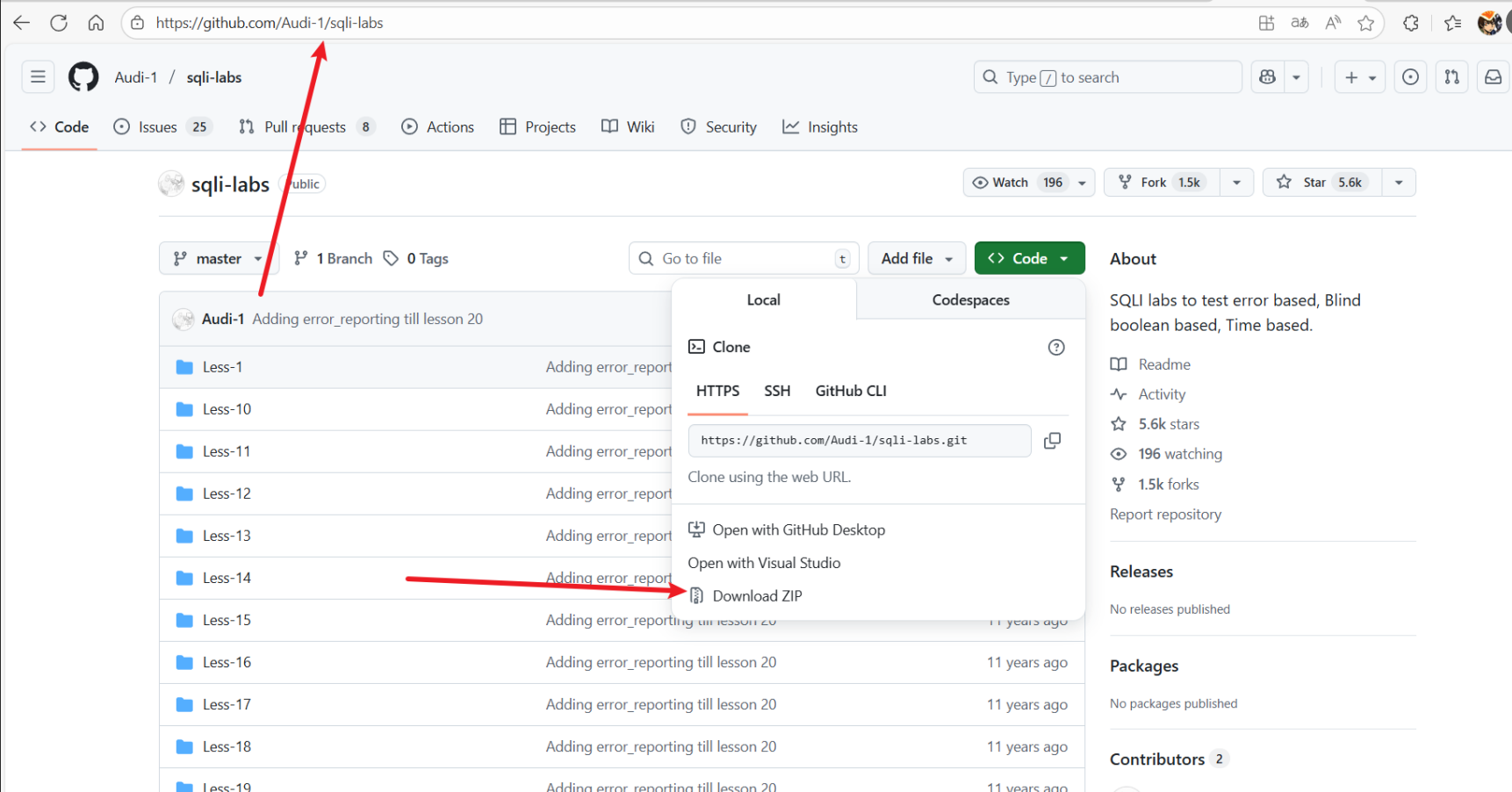Open the master branch selector

click(219, 258)
